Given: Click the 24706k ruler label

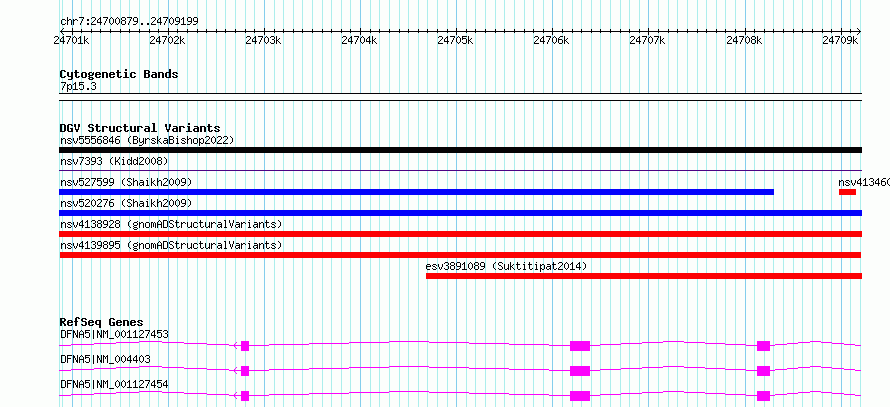Looking at the screenshot, I should pos(552,41).
